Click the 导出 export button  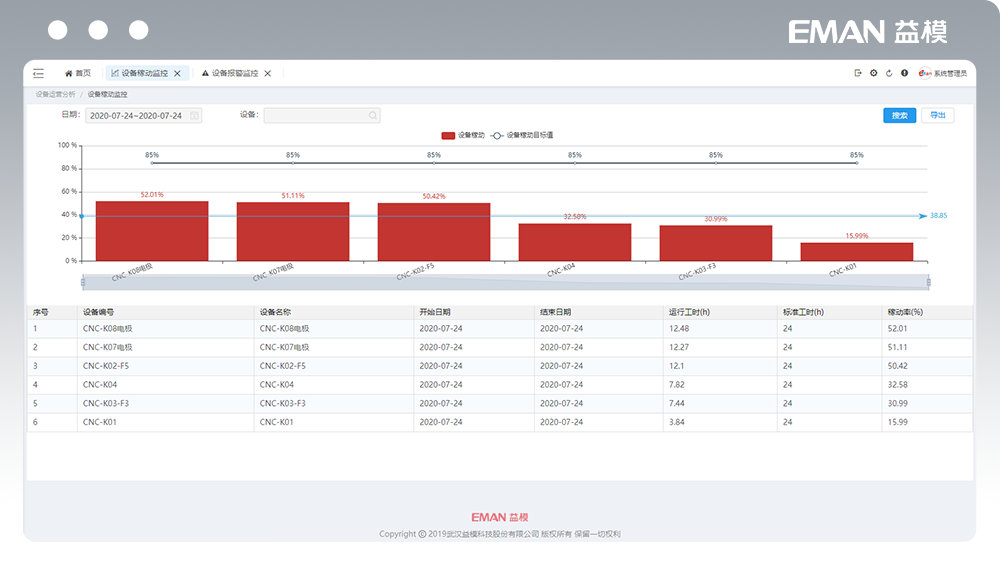tap(937, 116)
